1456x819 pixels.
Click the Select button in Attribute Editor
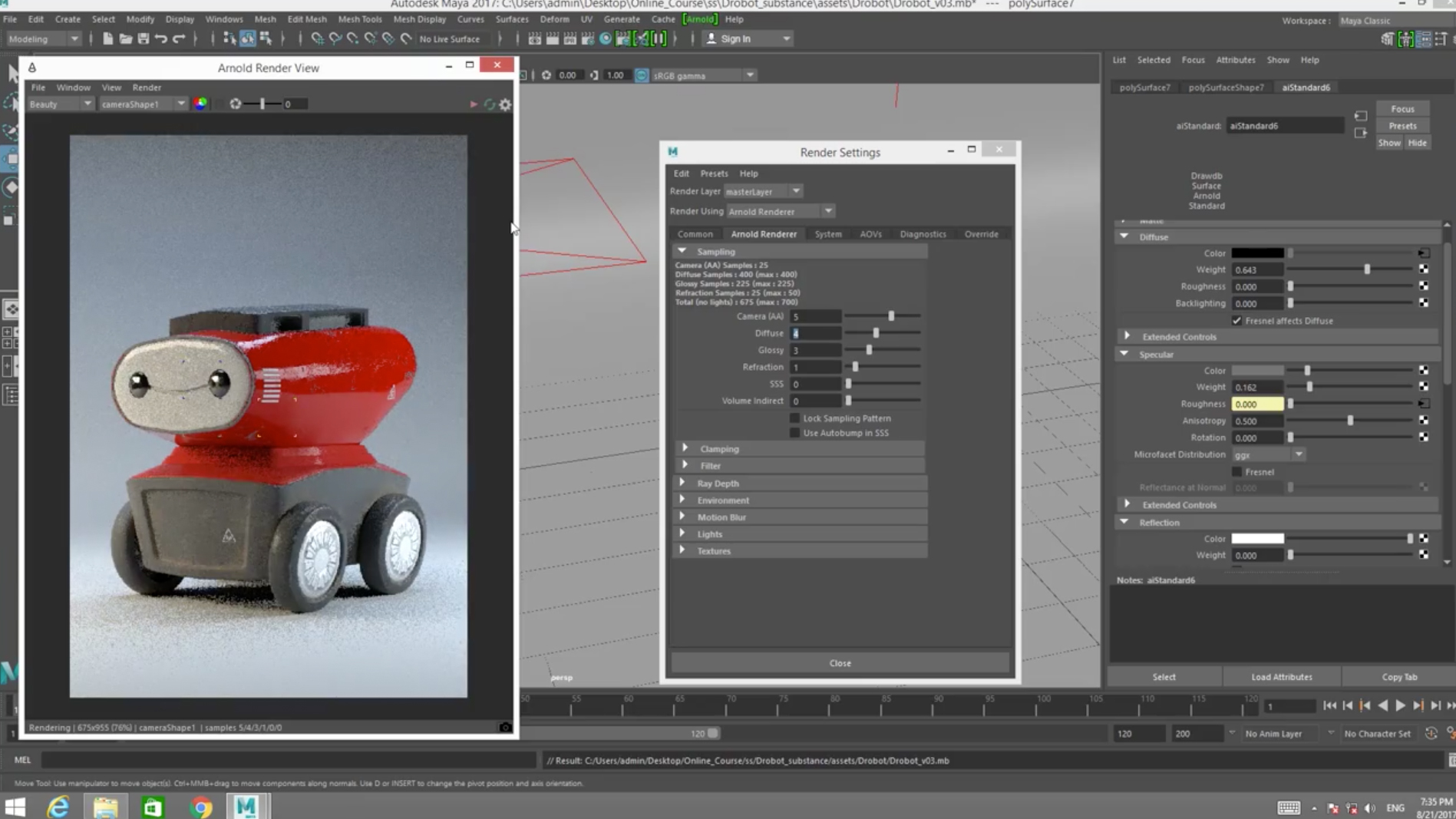(1164, 677)
